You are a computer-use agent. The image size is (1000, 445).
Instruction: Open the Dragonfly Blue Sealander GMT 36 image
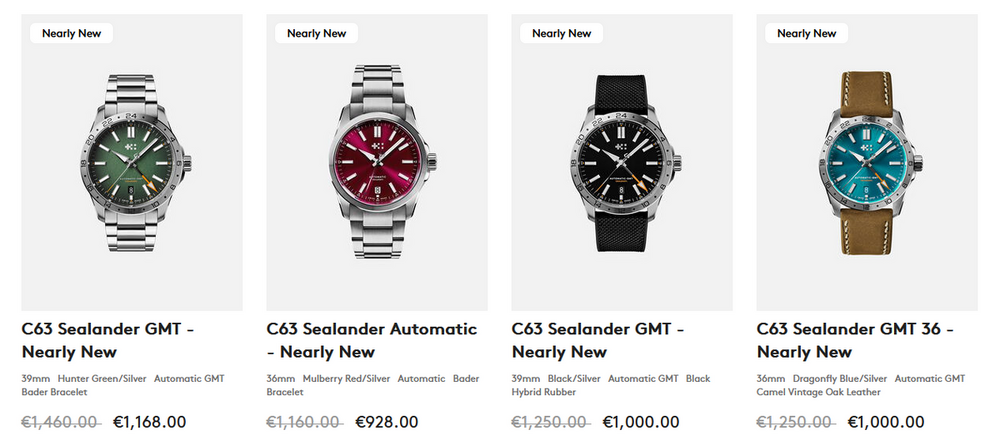867,163
